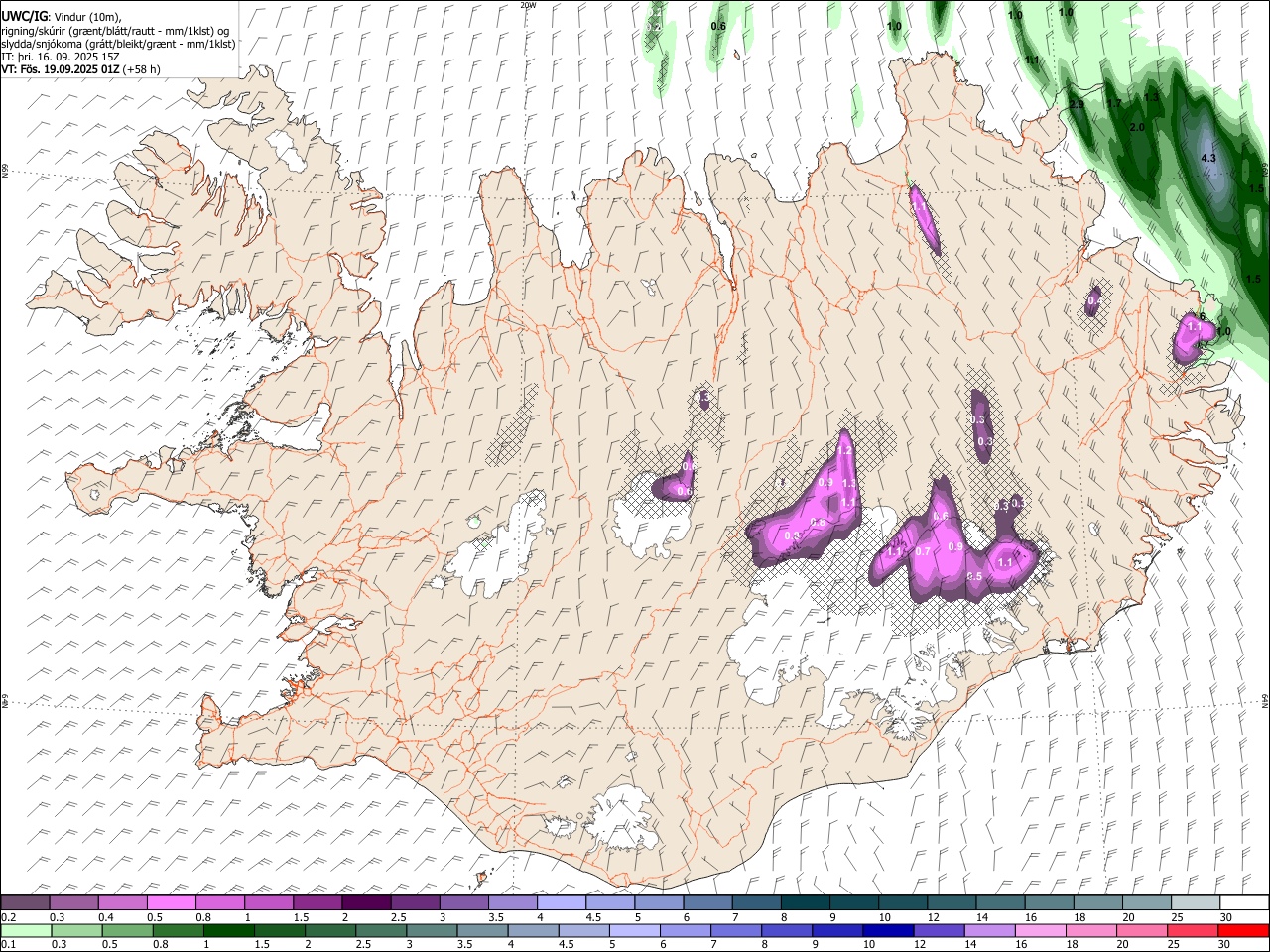
Task: Click the 'rigning/skúrir' legend description line
Action: (x=114, y=30)
